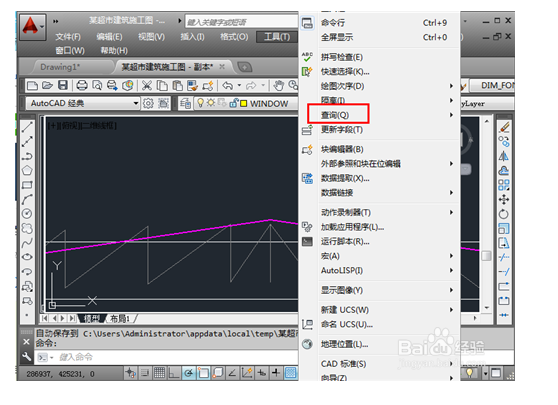Toggle Grid display in status bar
This screenshot has height=405, width=558.
(x=159, y=373)
